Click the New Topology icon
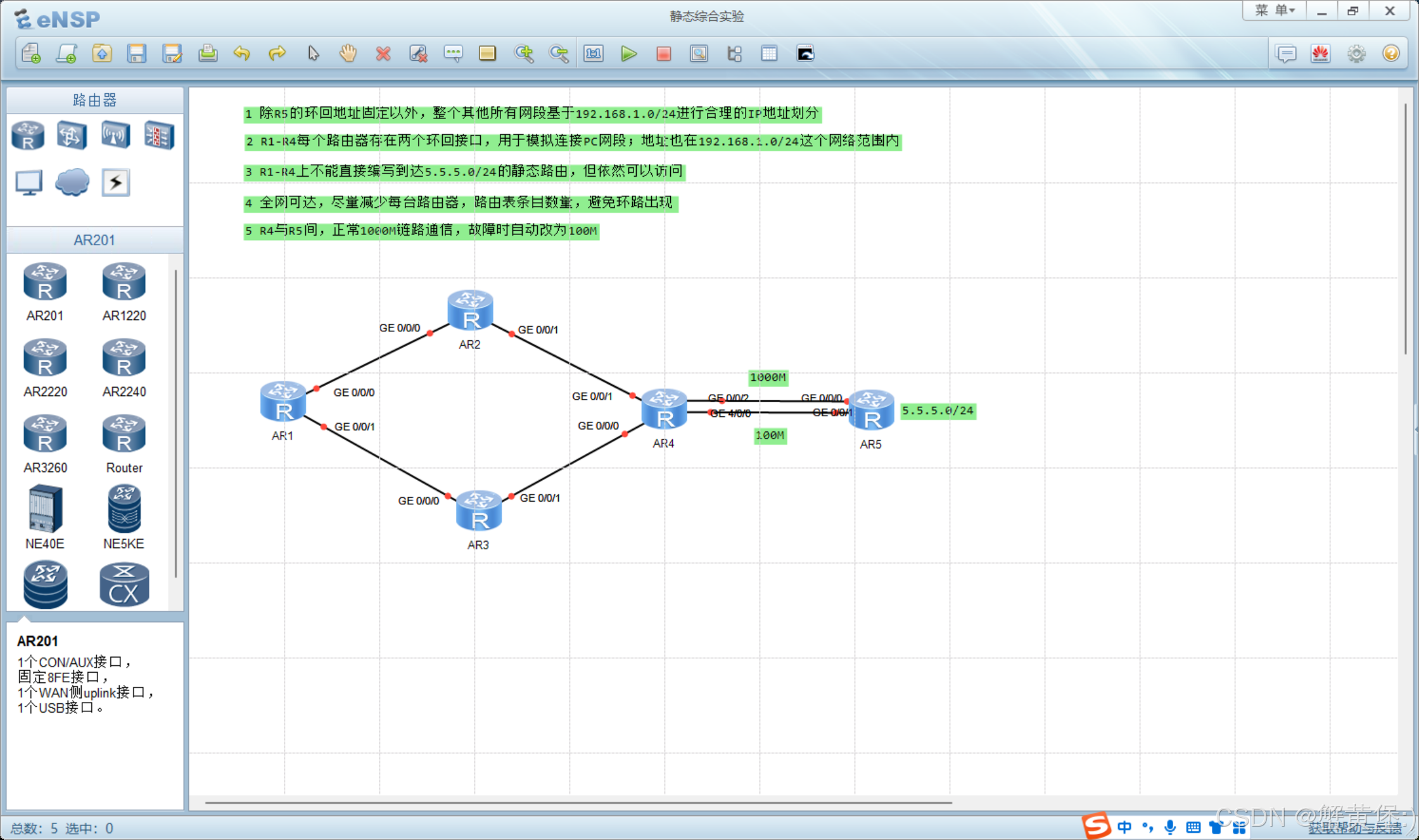The image size is (1419, 840). 31,53
